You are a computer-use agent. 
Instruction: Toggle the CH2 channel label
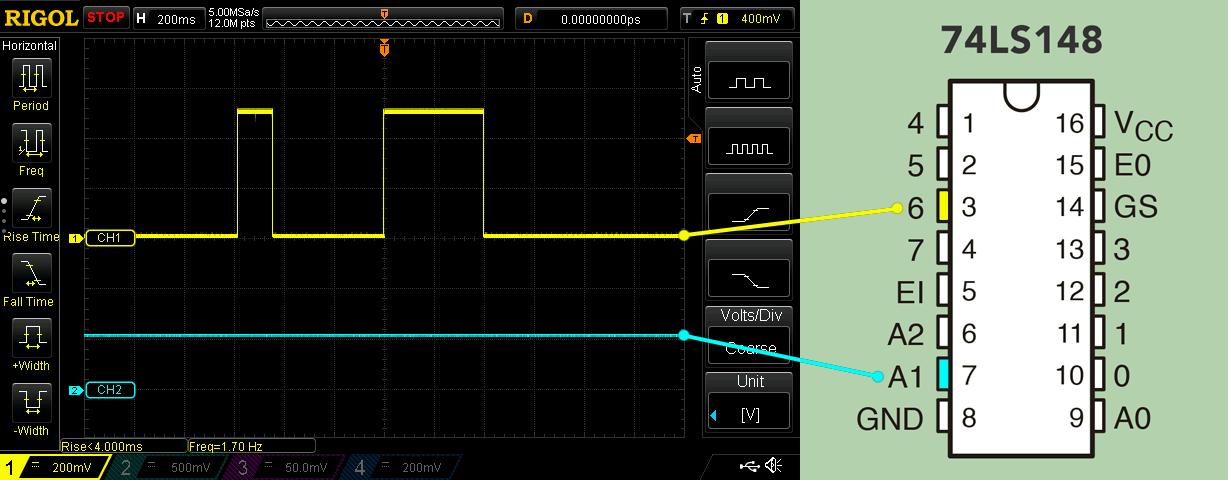point(108,390)
